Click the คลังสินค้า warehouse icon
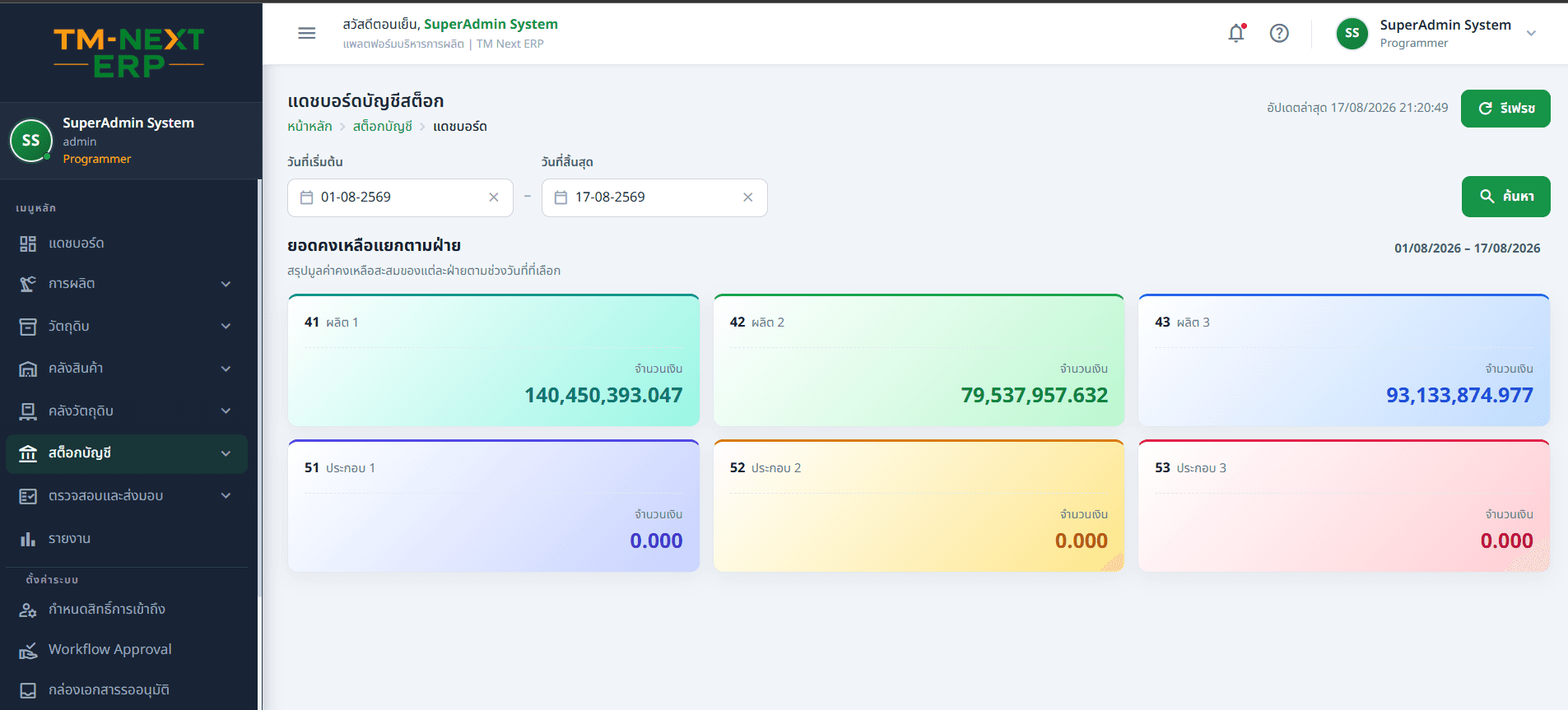The height and width of the screenshot is (710, 1568). [28, 369]
